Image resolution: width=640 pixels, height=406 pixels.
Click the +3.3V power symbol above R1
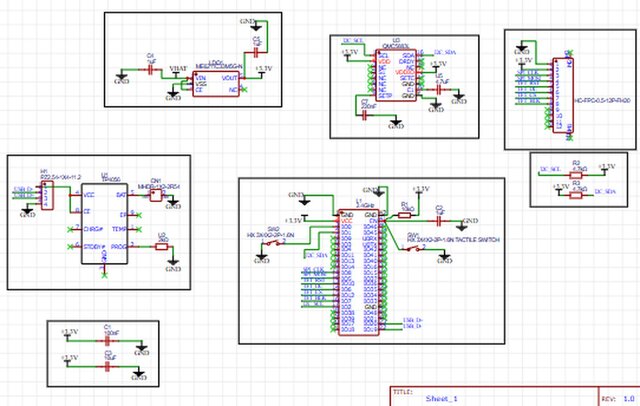pos(420,189)
